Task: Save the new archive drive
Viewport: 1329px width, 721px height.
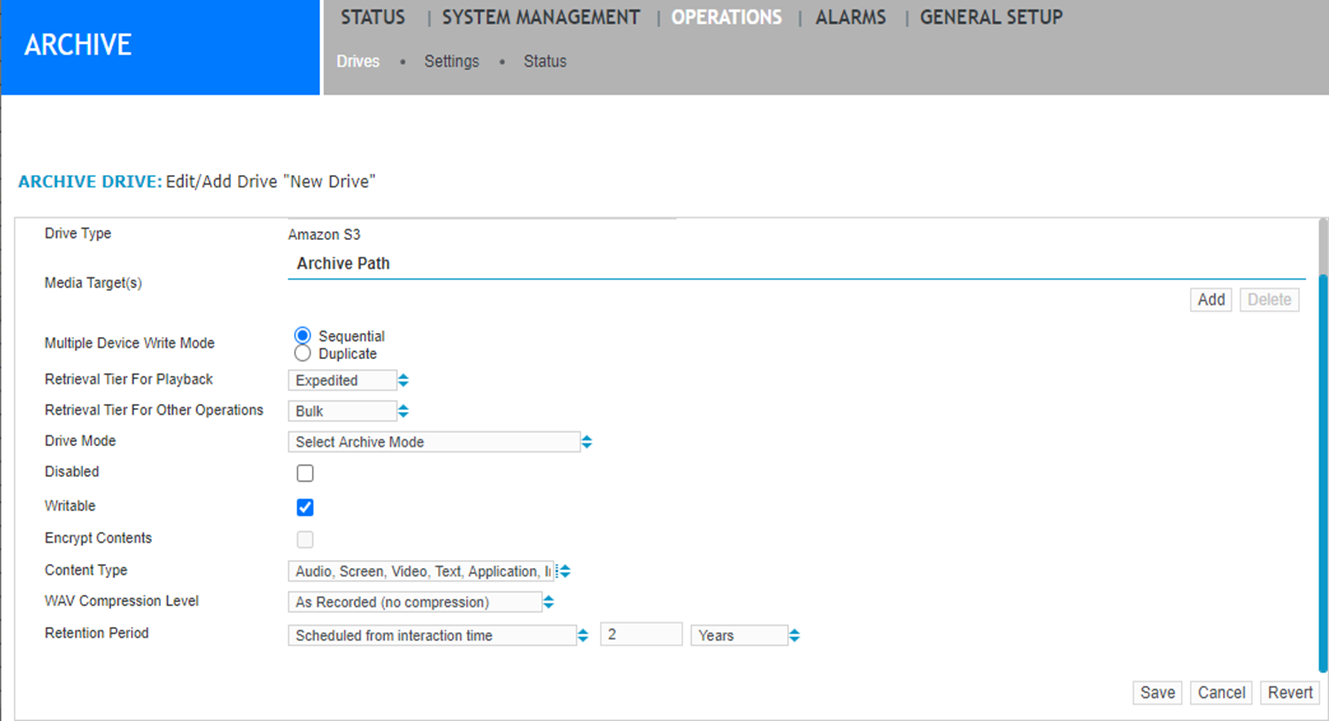Action: (1156, 692)
